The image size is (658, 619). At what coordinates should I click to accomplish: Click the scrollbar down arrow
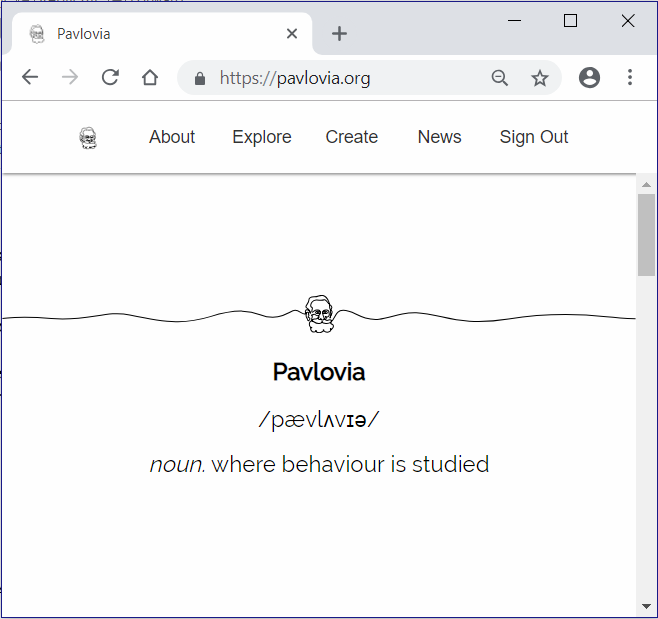(x=646, y=606)
